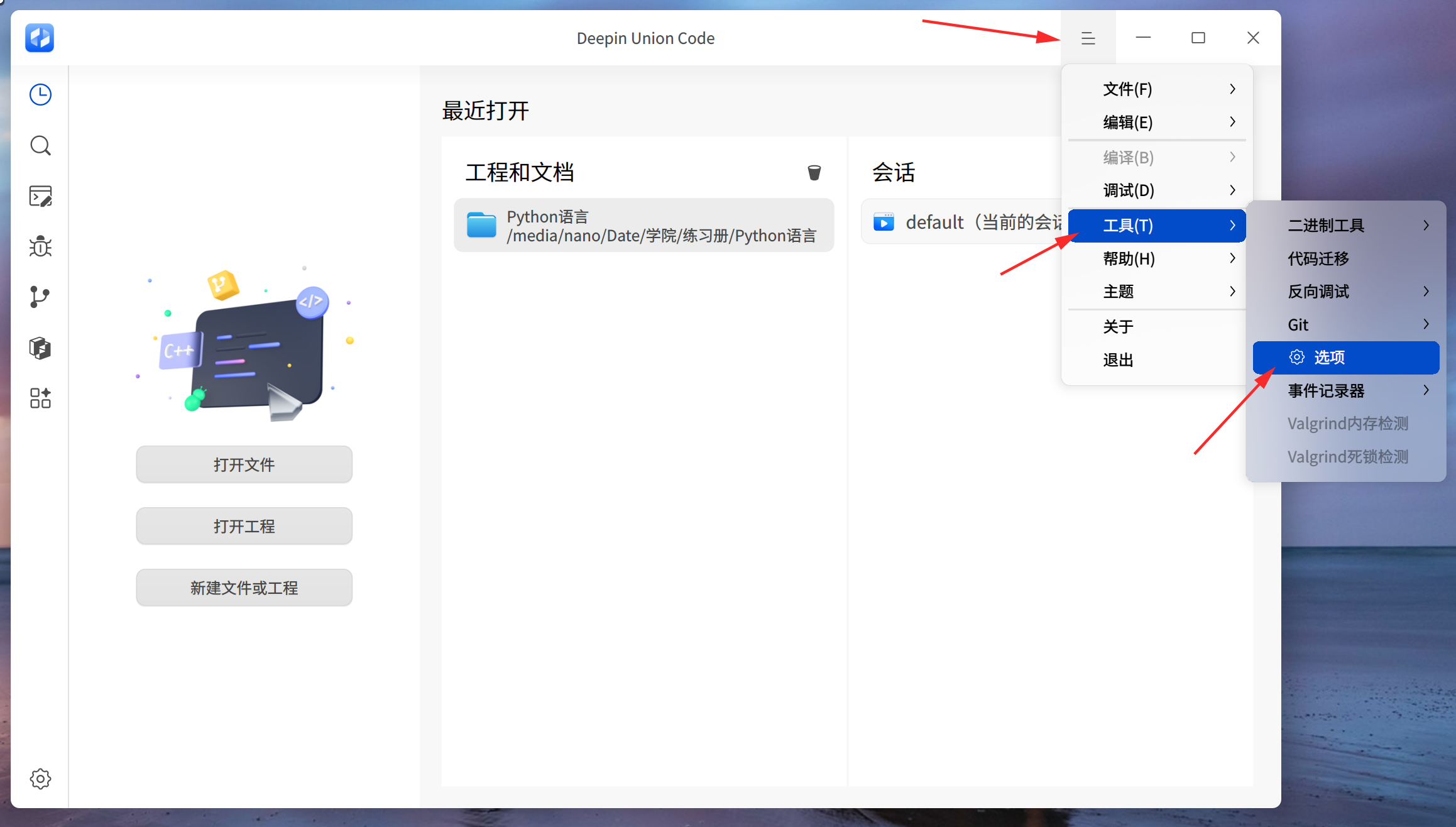Open the code editor icon in sidebar
The image size is (1456, 827).
40,197
